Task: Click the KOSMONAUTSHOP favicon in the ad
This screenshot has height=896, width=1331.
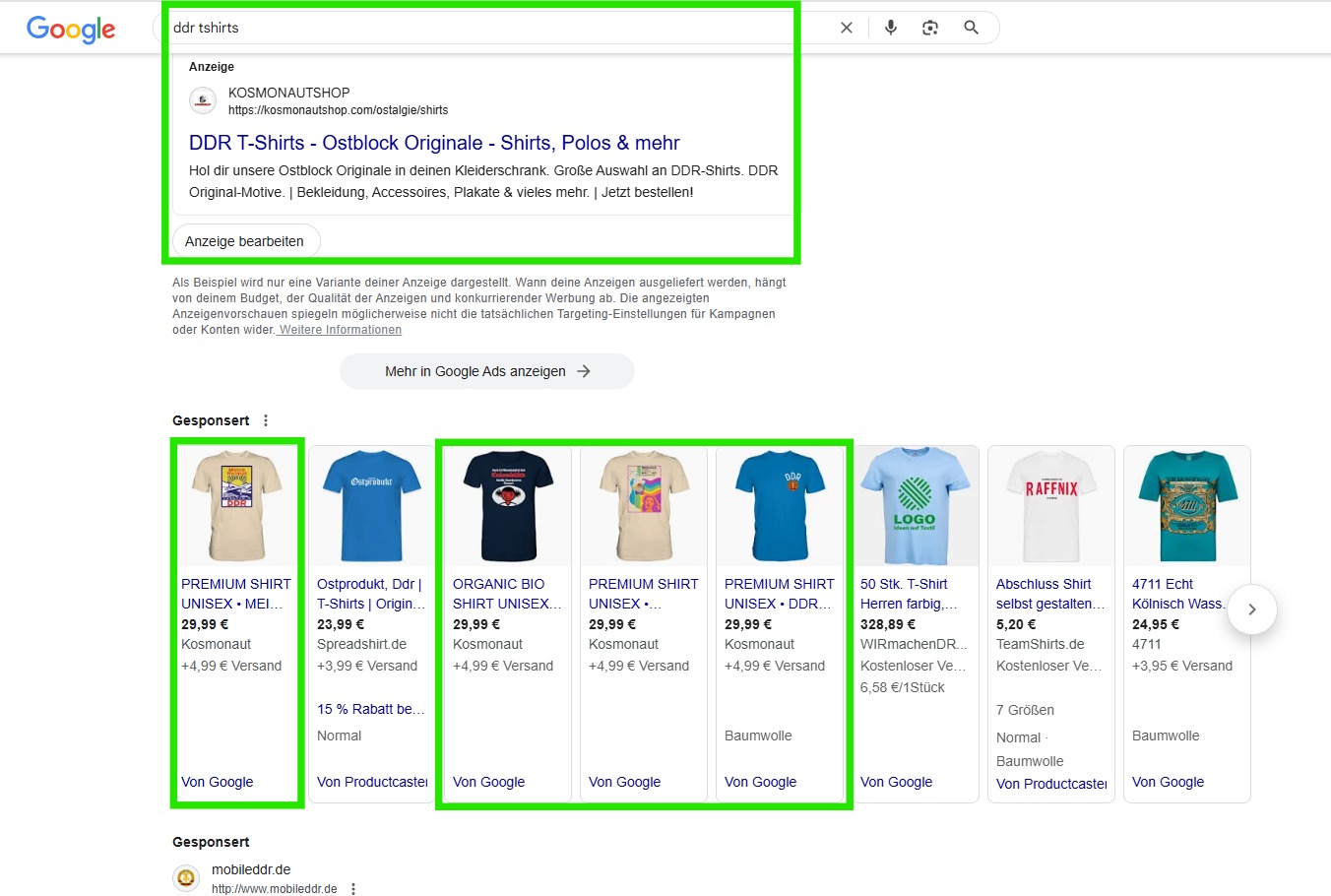Action: coord(203,100)
